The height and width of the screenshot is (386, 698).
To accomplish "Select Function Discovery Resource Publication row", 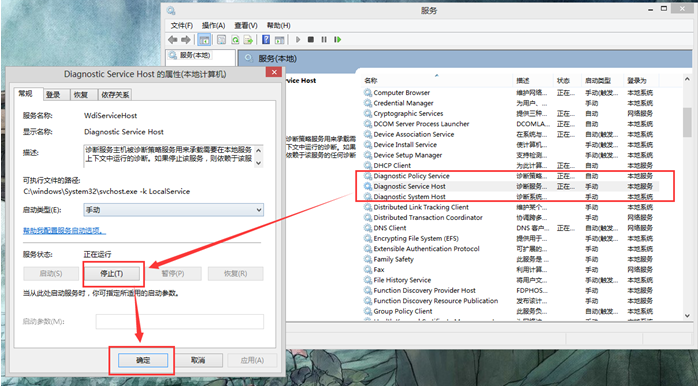I will [511, 301].
